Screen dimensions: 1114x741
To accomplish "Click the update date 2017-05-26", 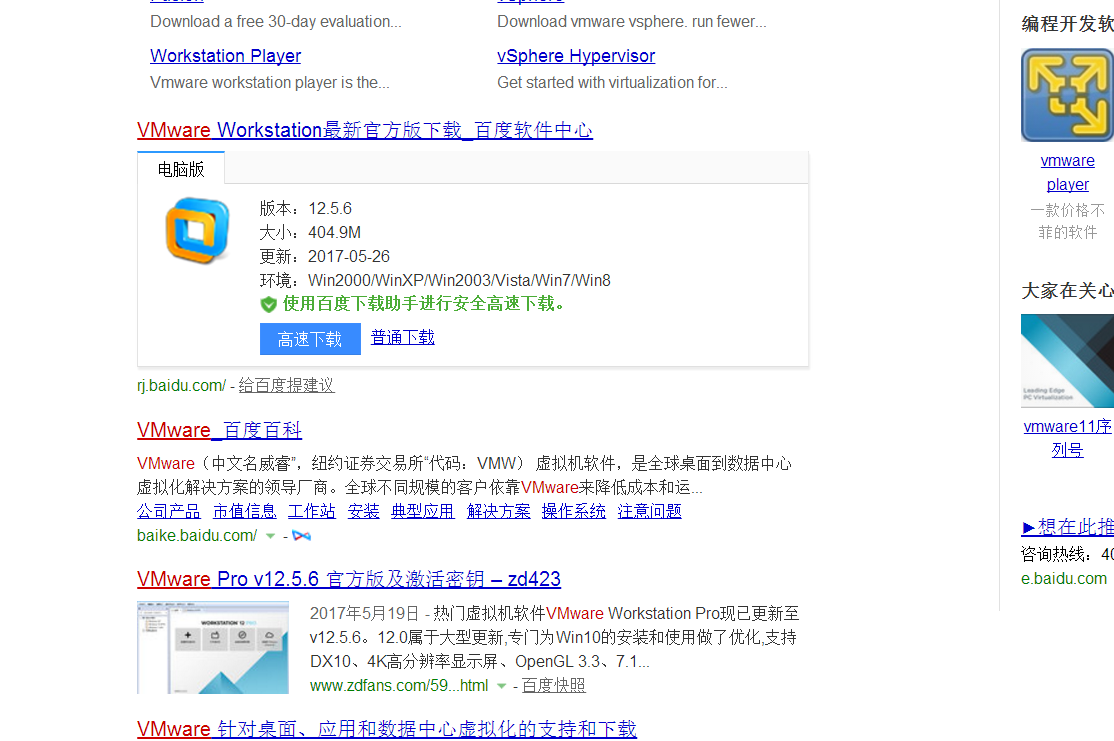I will (x=349, y=256).
